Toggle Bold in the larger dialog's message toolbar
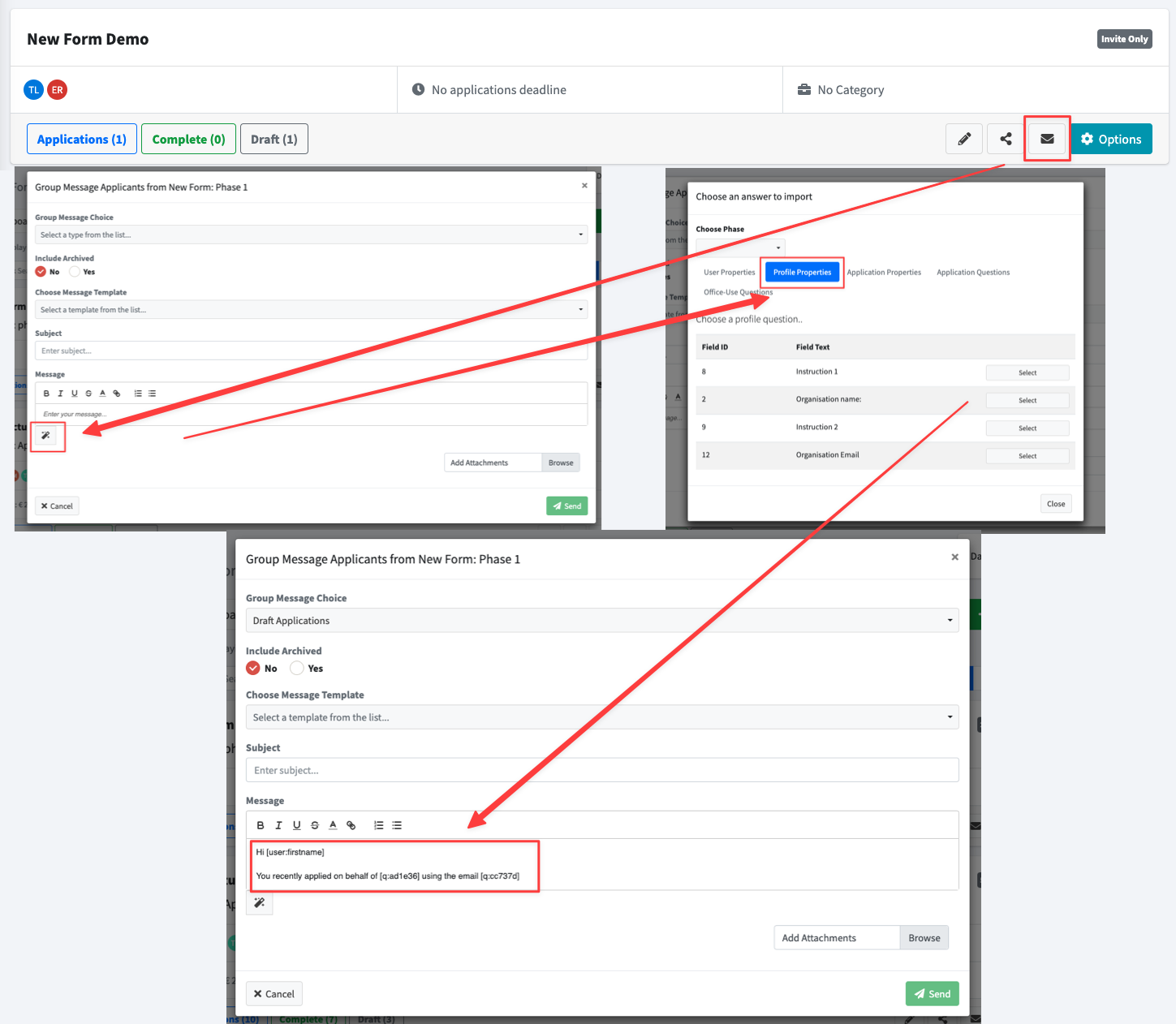The width and height of the screenshot is (1176, 1024). [x=261, y=825]
